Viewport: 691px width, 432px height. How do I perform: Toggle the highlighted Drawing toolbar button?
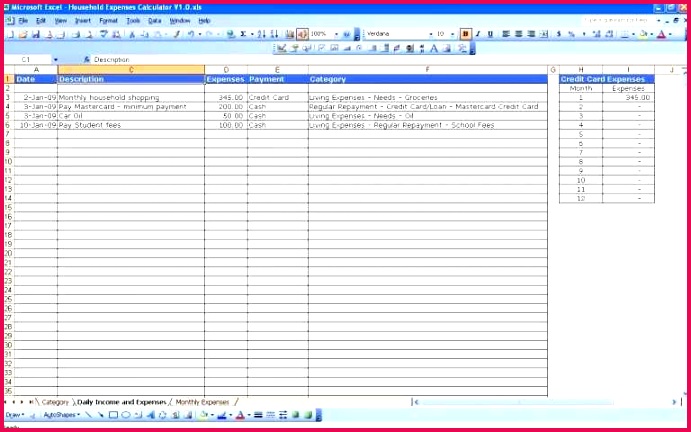(x=302, y=34)
